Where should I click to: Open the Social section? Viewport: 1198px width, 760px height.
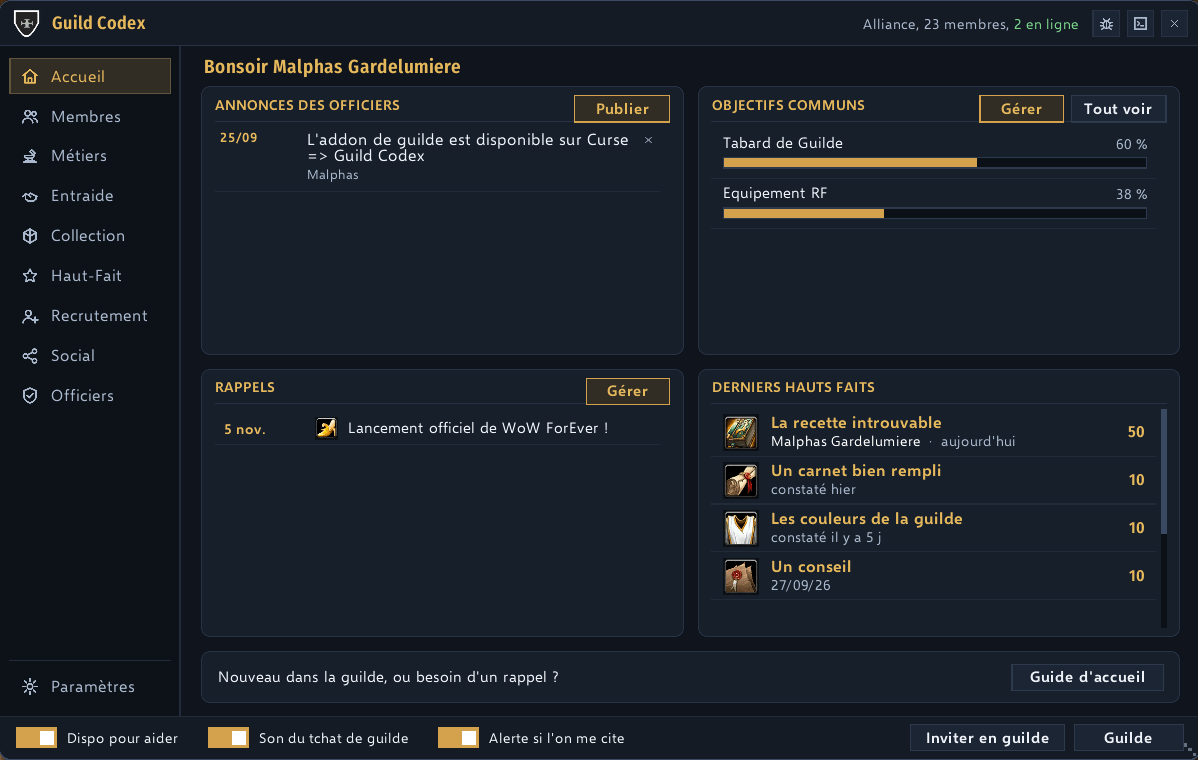90,356
